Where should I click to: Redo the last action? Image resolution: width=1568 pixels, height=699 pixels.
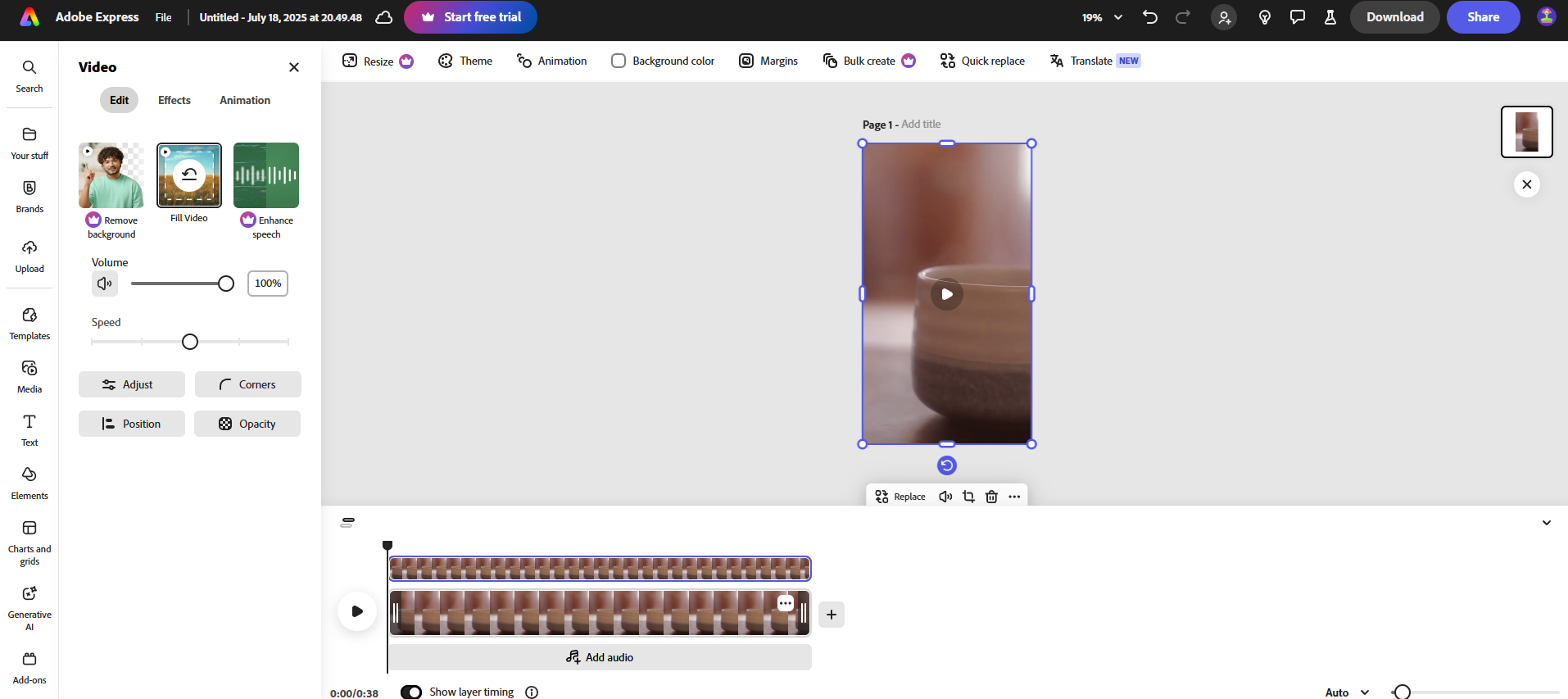1183,17
